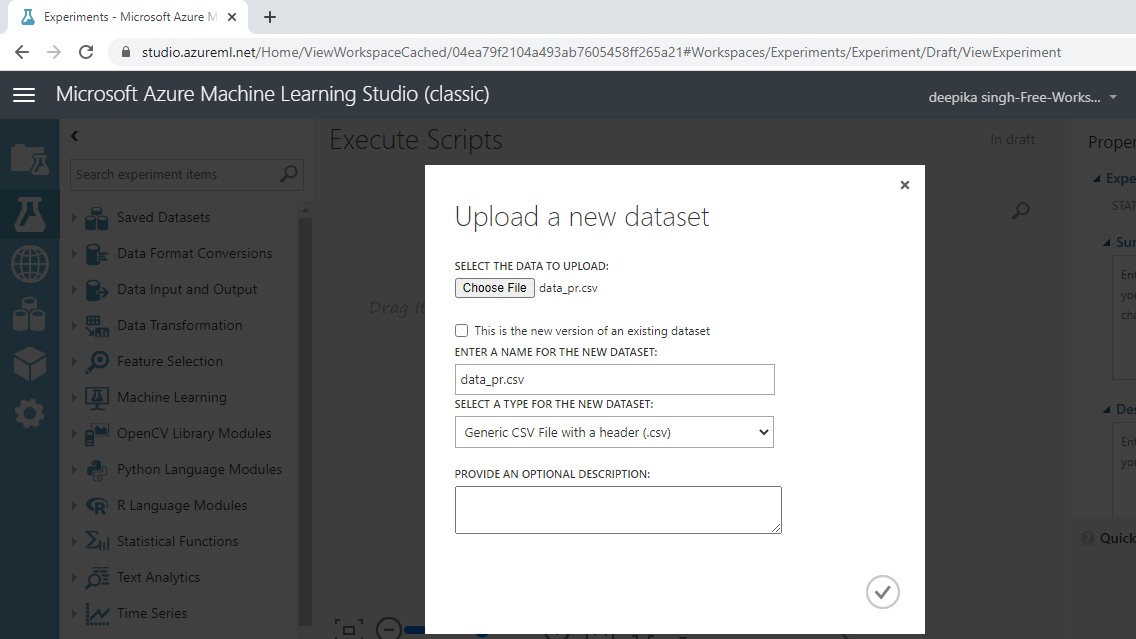Expand the OpenCV Library Modules arrow
1136x639 pixels.
coord(74,433)
